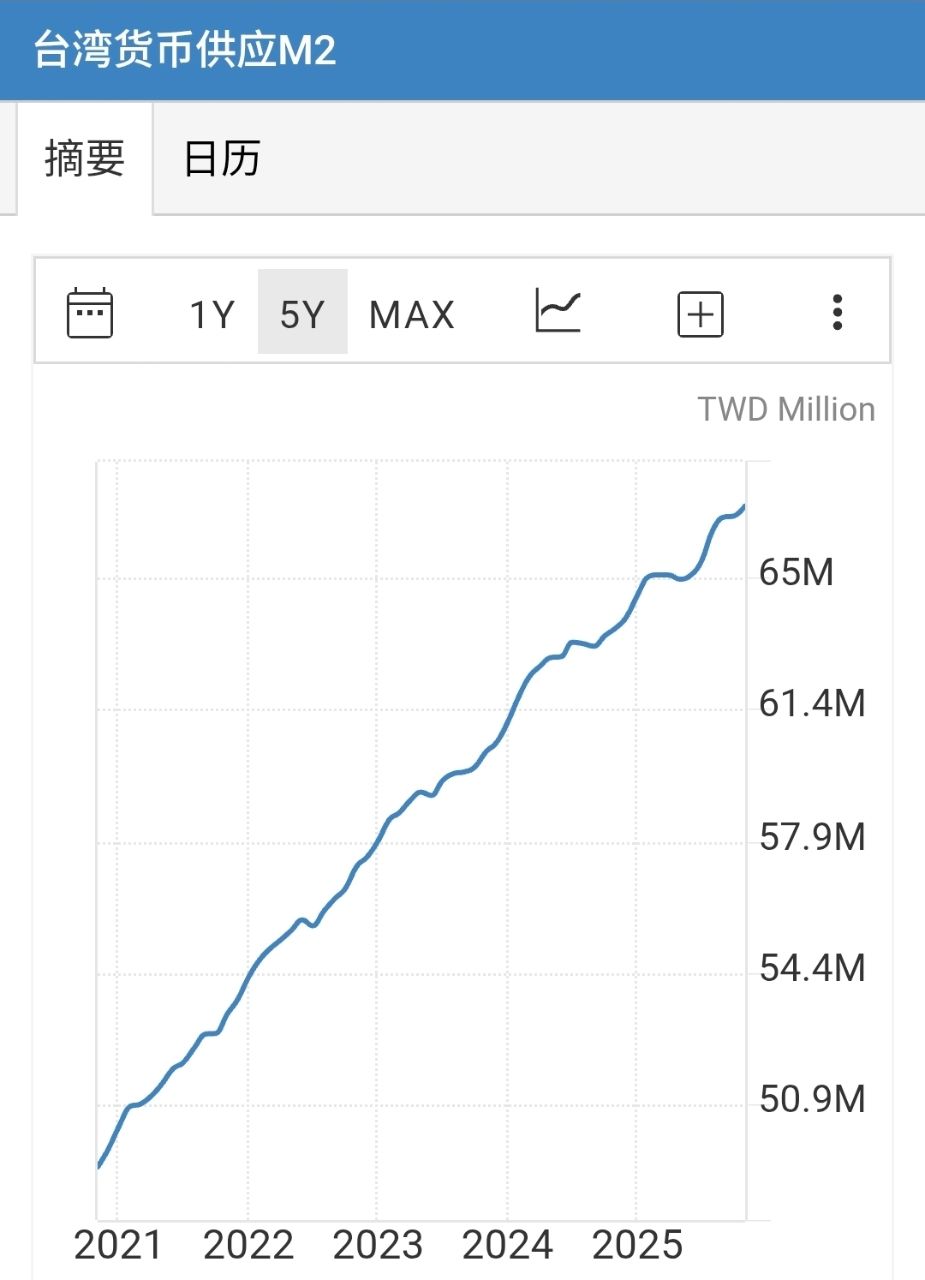Viewport: 925px width, 1280px height.
Task: Select the 5Y time range
Action: (x=302, y=315)
